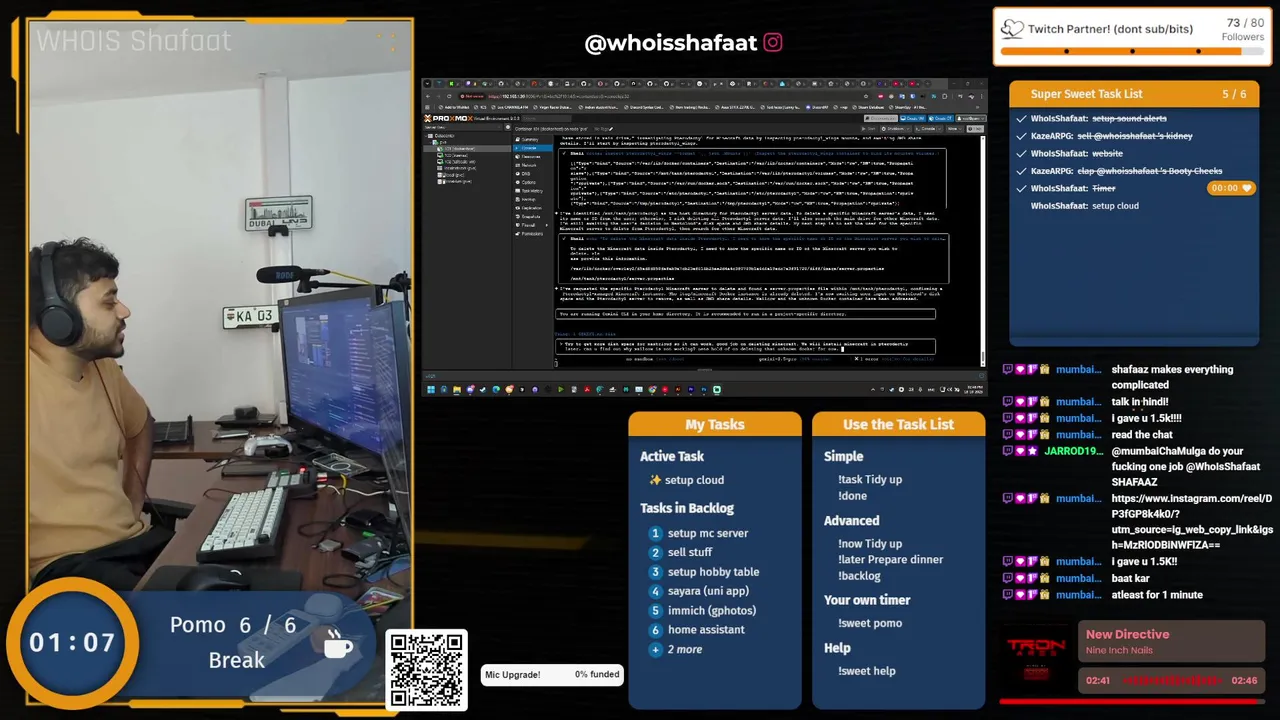
Task: Open the Instagram icon beside @whoisshafaat
Action: click(773, 42)
